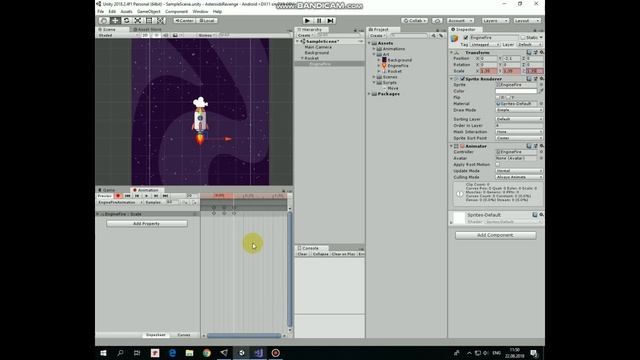Toggle EngineFire object active checkbox
This screenshot has height=360, width=640.
tap(466, 38)
